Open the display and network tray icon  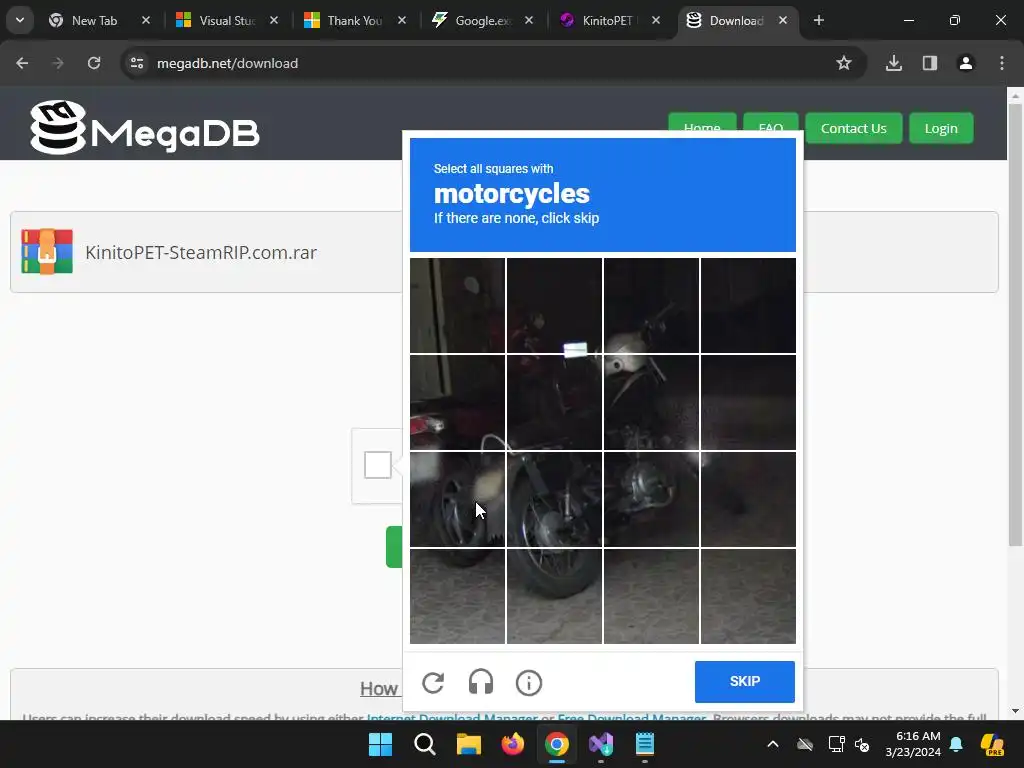point(837,744)
